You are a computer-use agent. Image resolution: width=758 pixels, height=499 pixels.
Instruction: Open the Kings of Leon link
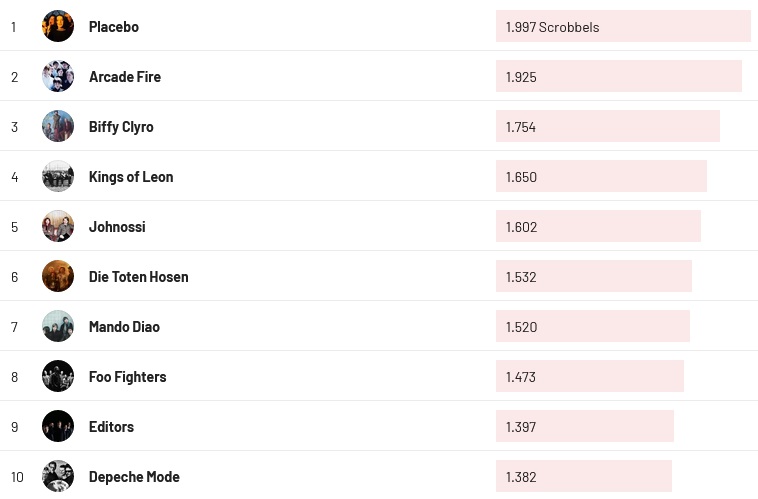[x=131, y=177]
